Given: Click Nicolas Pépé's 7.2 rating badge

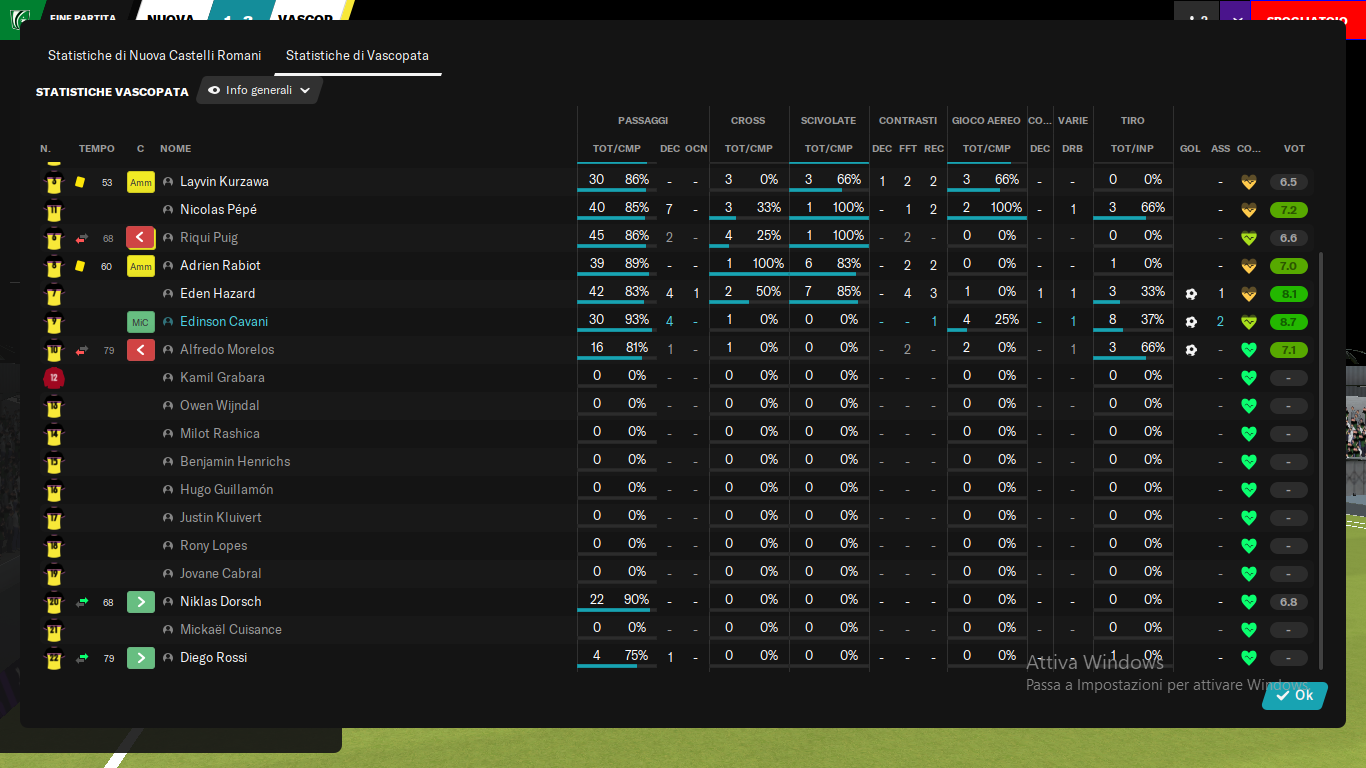Looking at the screenshot, I should 1288,210.
